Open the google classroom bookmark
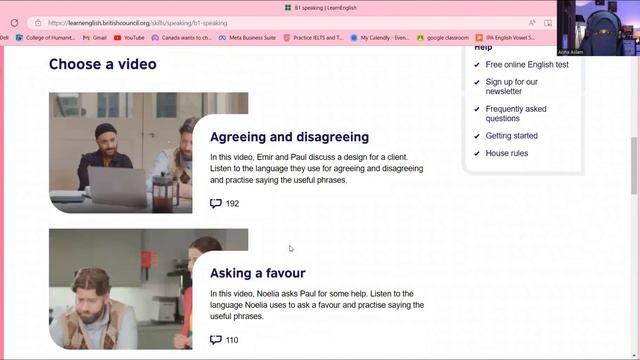640x360 pixels. (443, 38)
